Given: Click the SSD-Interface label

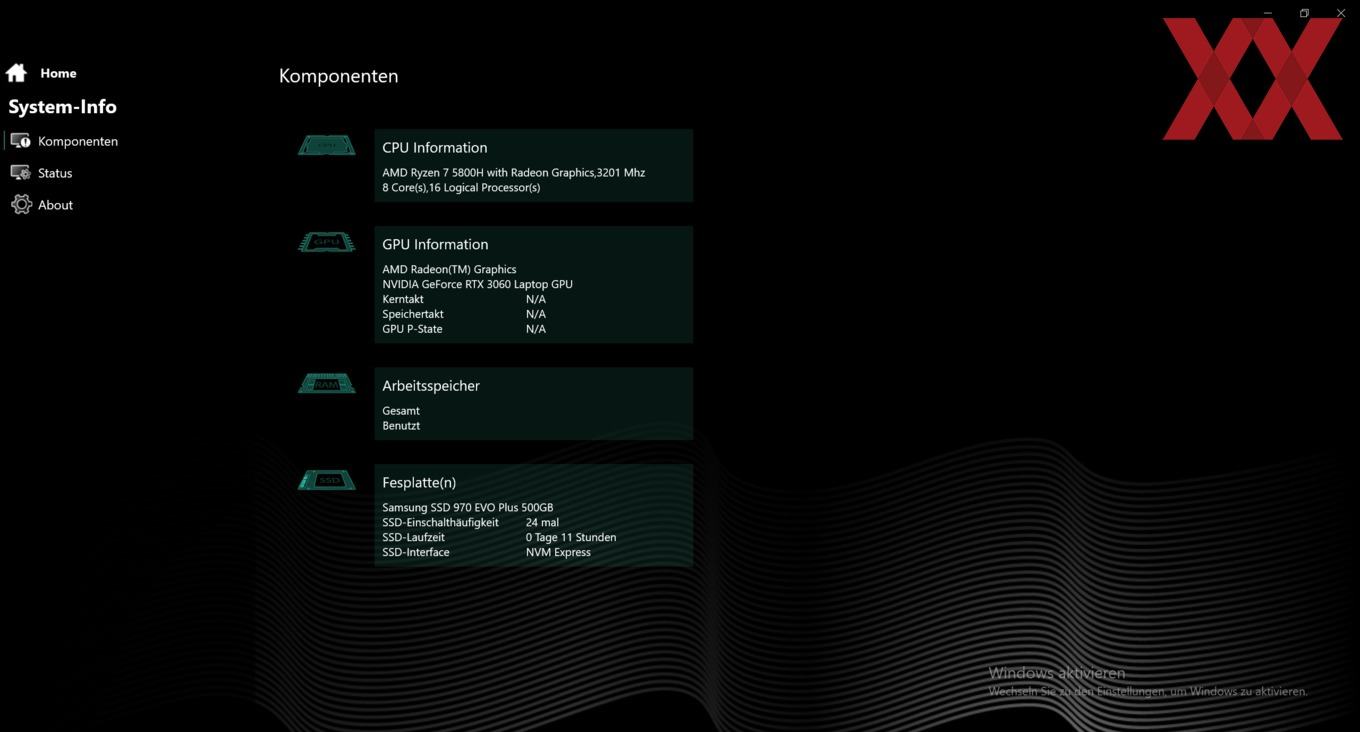Looking at the screenshot, I should (x=416, y=552).
